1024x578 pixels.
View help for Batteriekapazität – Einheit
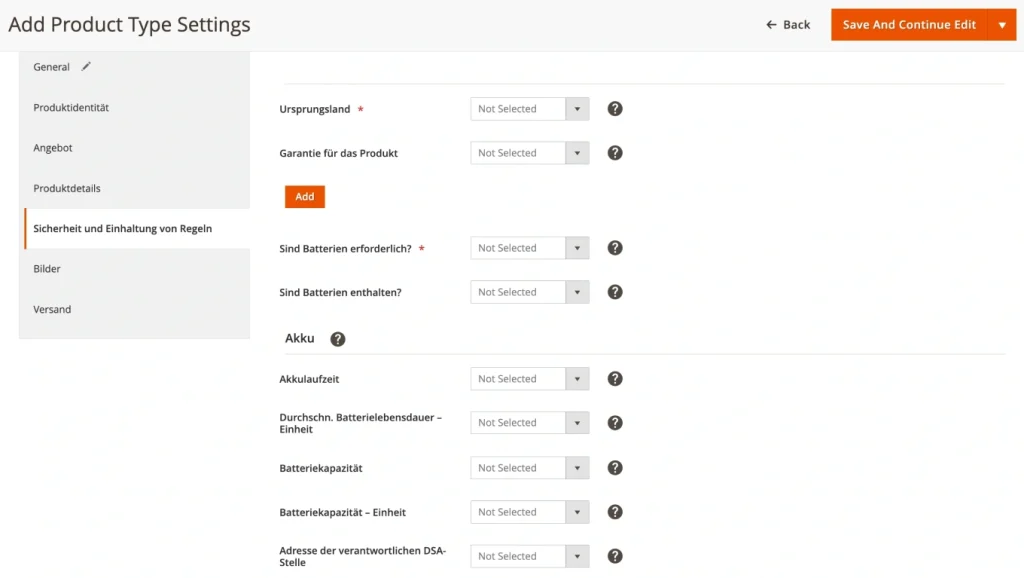pos(614,511)
